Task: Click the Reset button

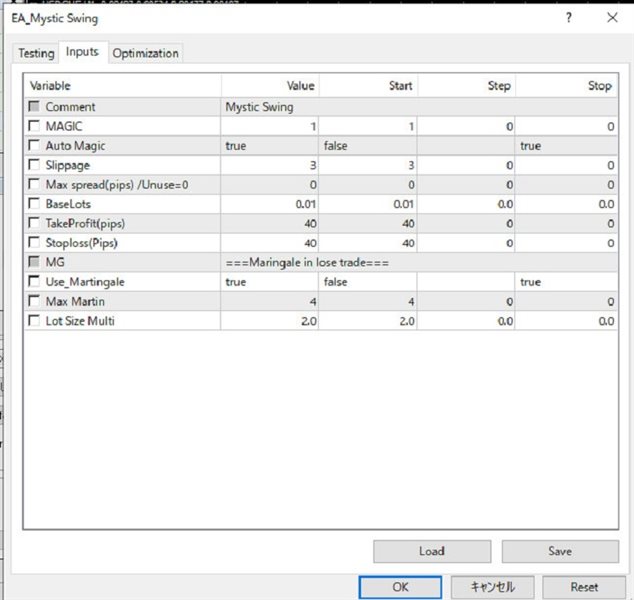Action: [584, 587]
